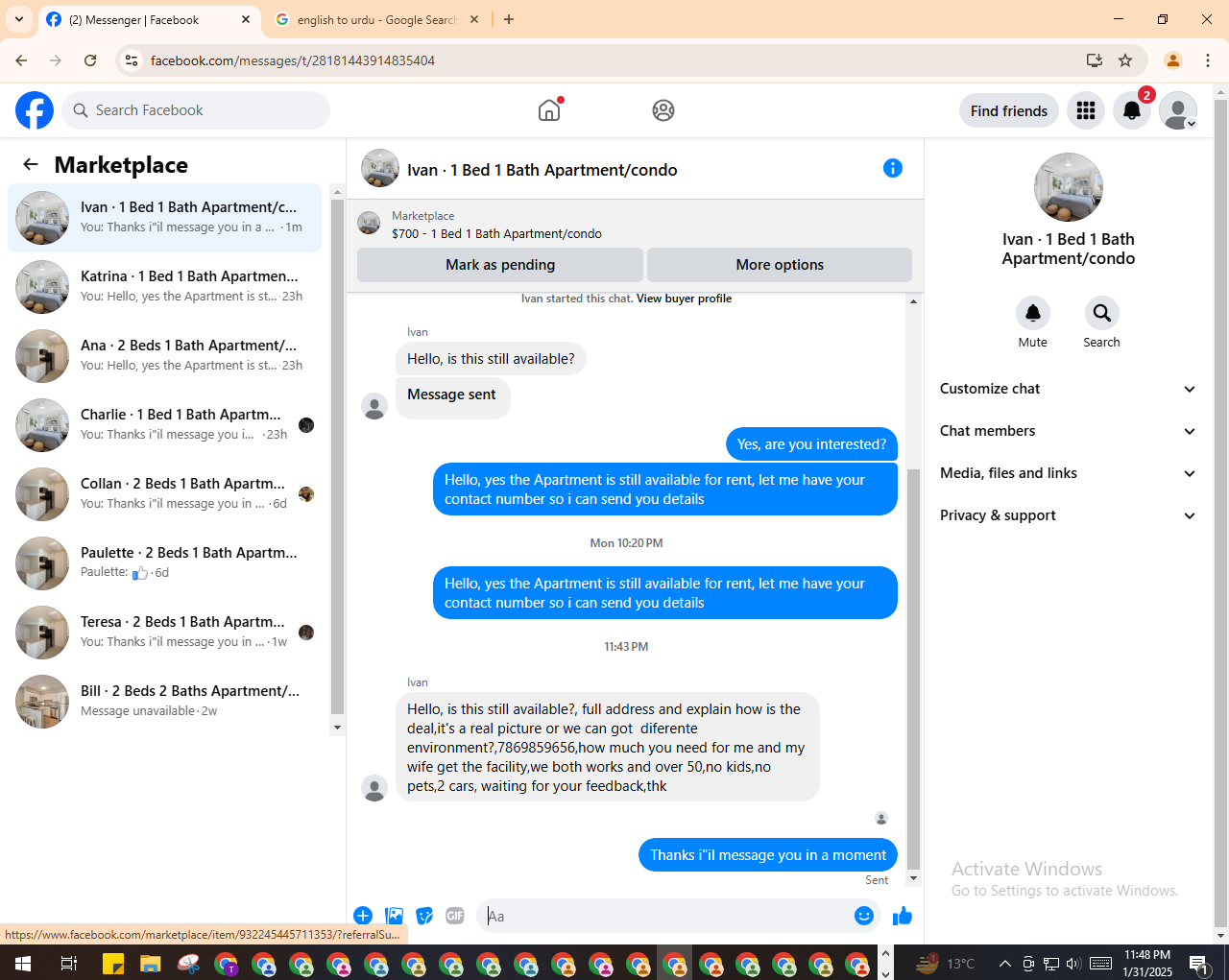1229x980 pixels.
Task: Open the Windows notification center
Action: 1200,964
